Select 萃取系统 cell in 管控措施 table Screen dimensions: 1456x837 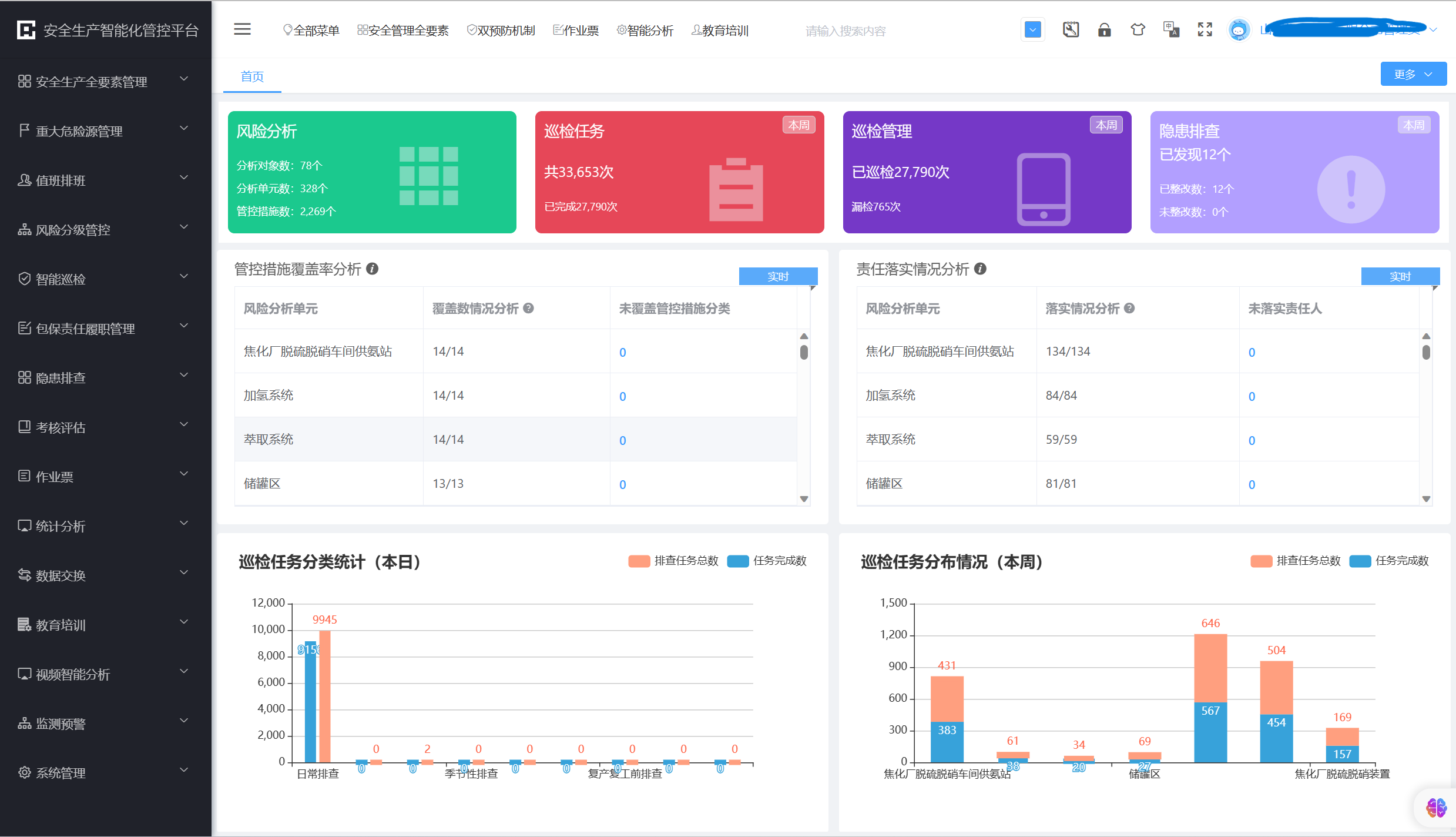328,439
